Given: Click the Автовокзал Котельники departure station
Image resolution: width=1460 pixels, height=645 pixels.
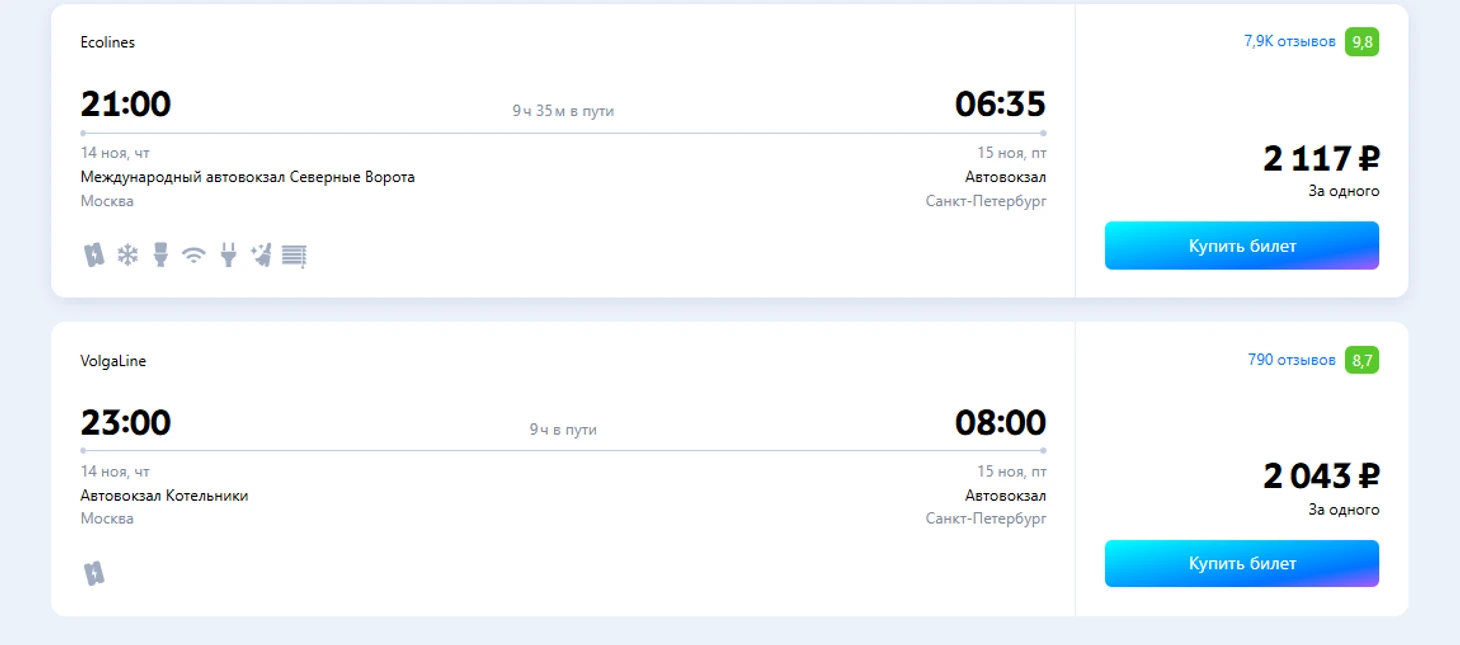Looking at the screenshot, I should tap(164, 496).
